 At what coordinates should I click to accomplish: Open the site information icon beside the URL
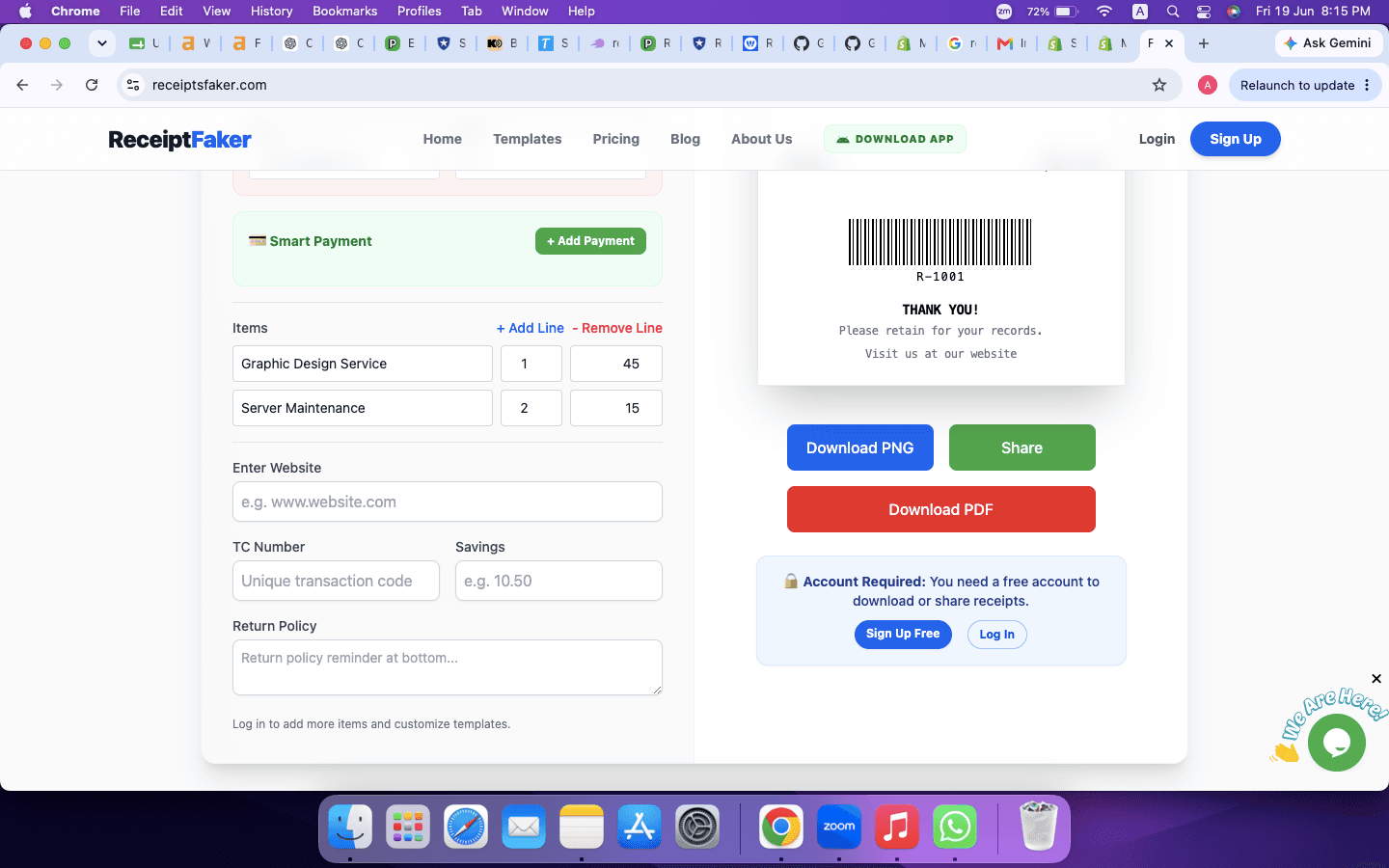pyautogui.click(x=133, y=85)
